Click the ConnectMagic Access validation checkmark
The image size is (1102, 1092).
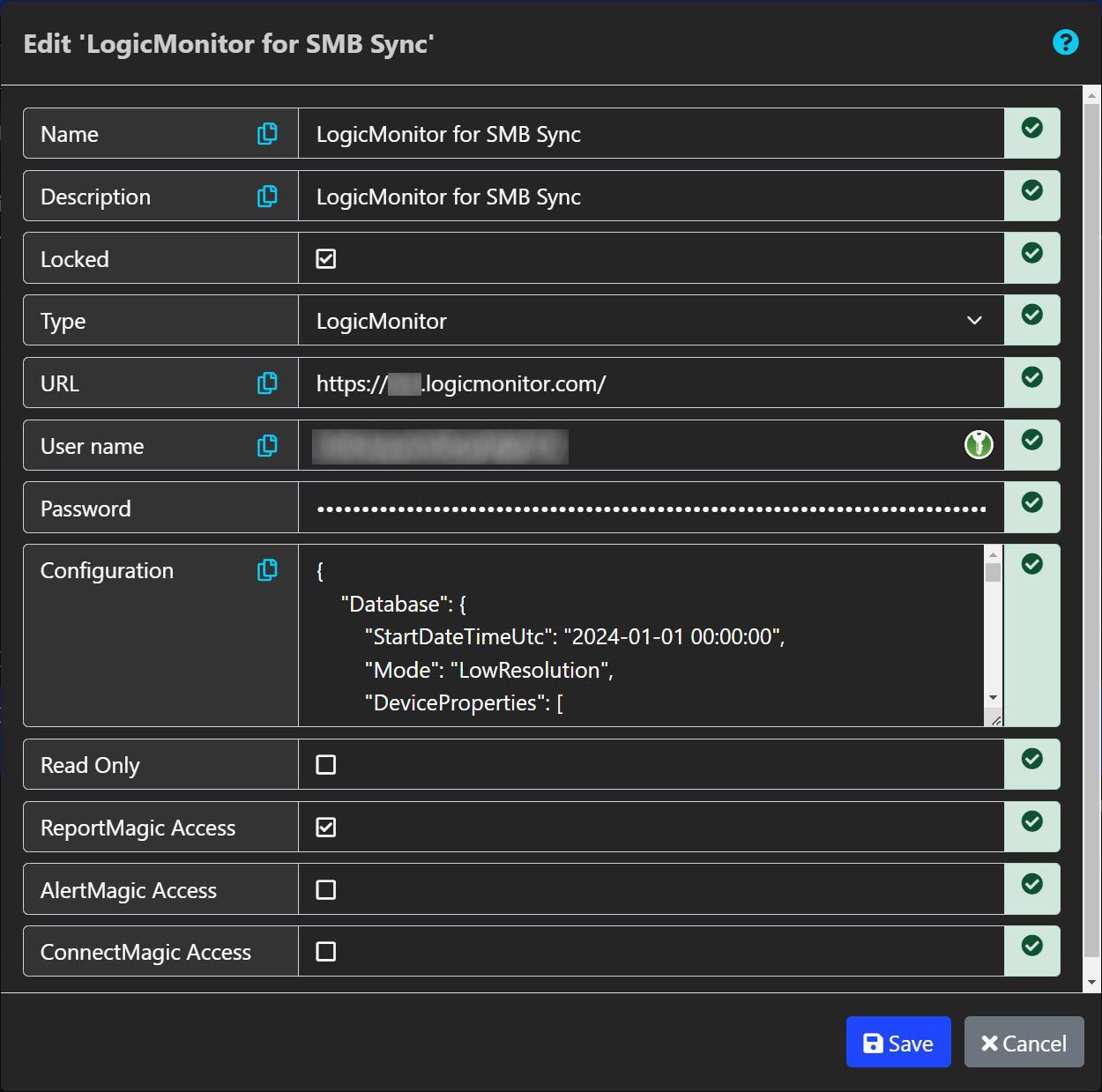1032,946
